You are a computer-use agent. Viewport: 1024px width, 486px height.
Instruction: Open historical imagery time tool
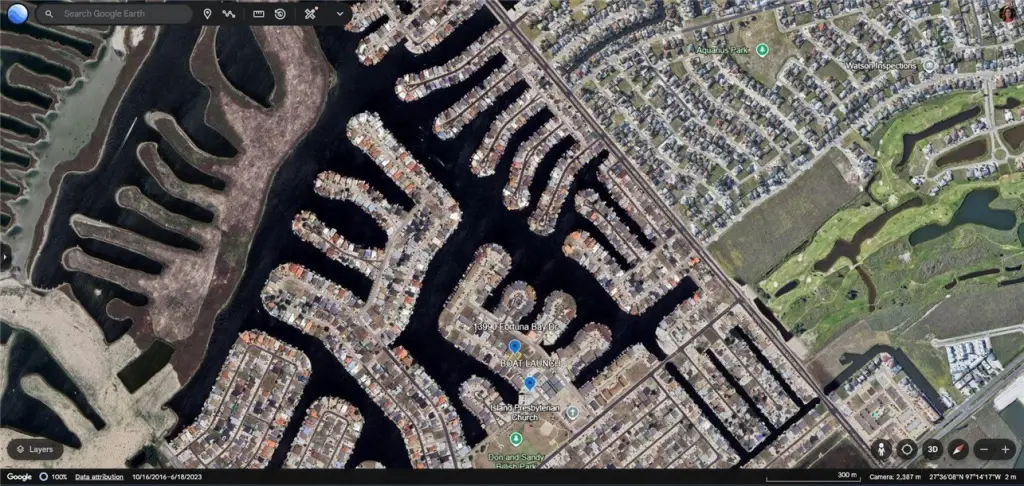280,14
